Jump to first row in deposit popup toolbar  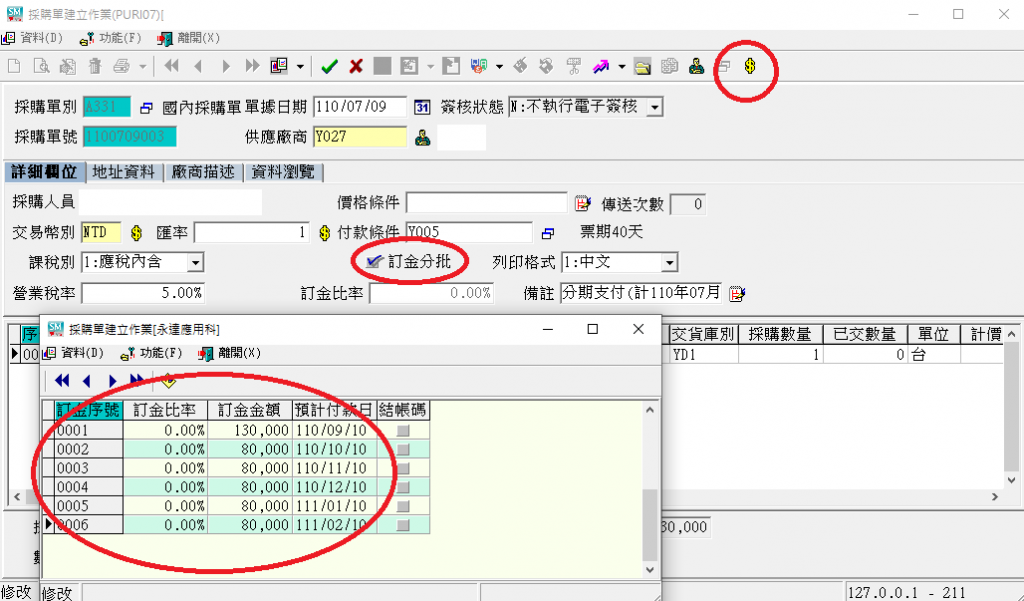(62, 381)
